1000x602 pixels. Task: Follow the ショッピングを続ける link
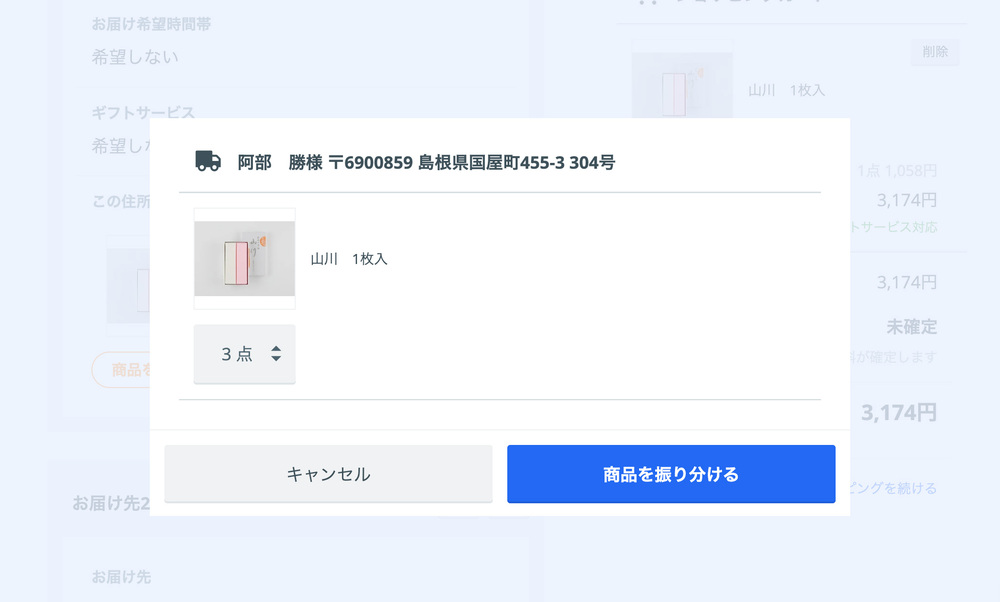[x=893, y=488]
